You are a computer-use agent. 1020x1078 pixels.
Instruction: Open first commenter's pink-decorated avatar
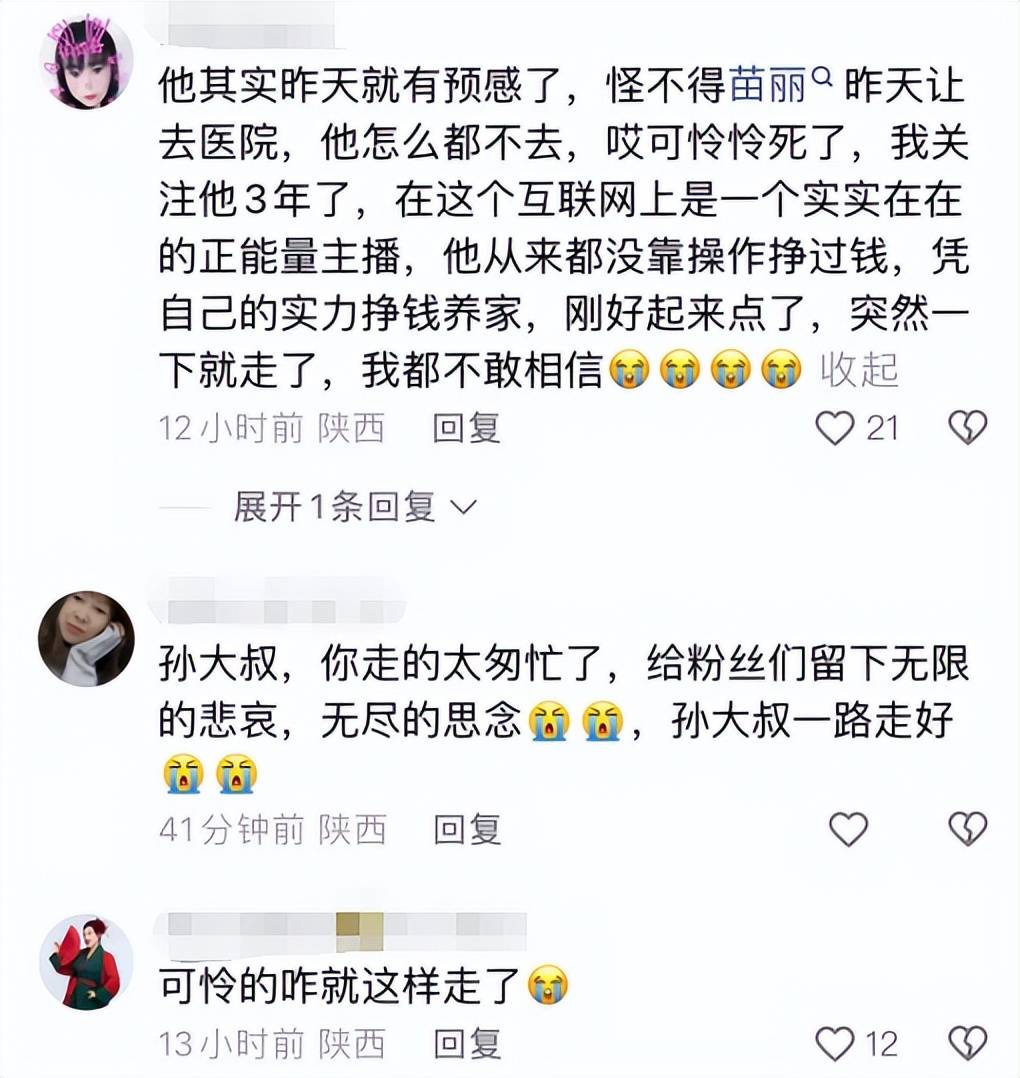[86, 61]
